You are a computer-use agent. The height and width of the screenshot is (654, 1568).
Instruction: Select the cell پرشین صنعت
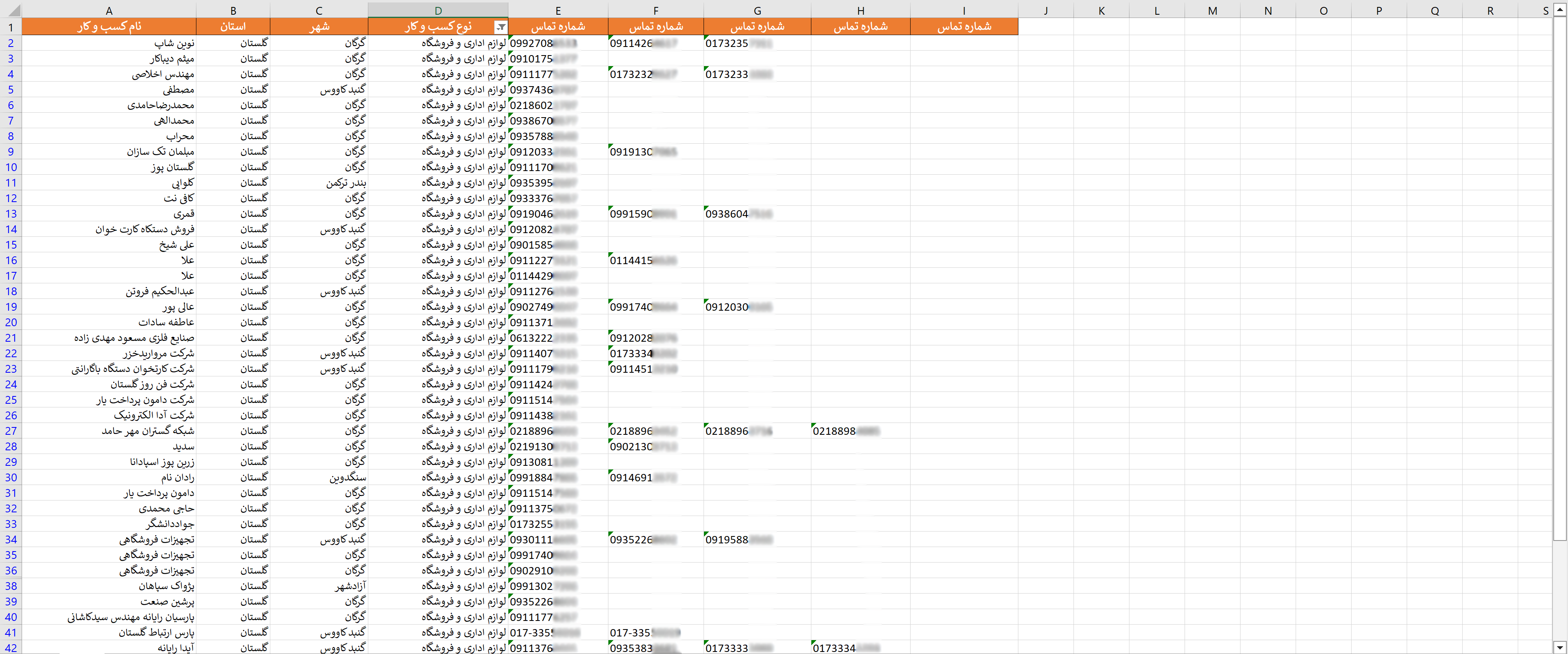[x=109, y=602]
